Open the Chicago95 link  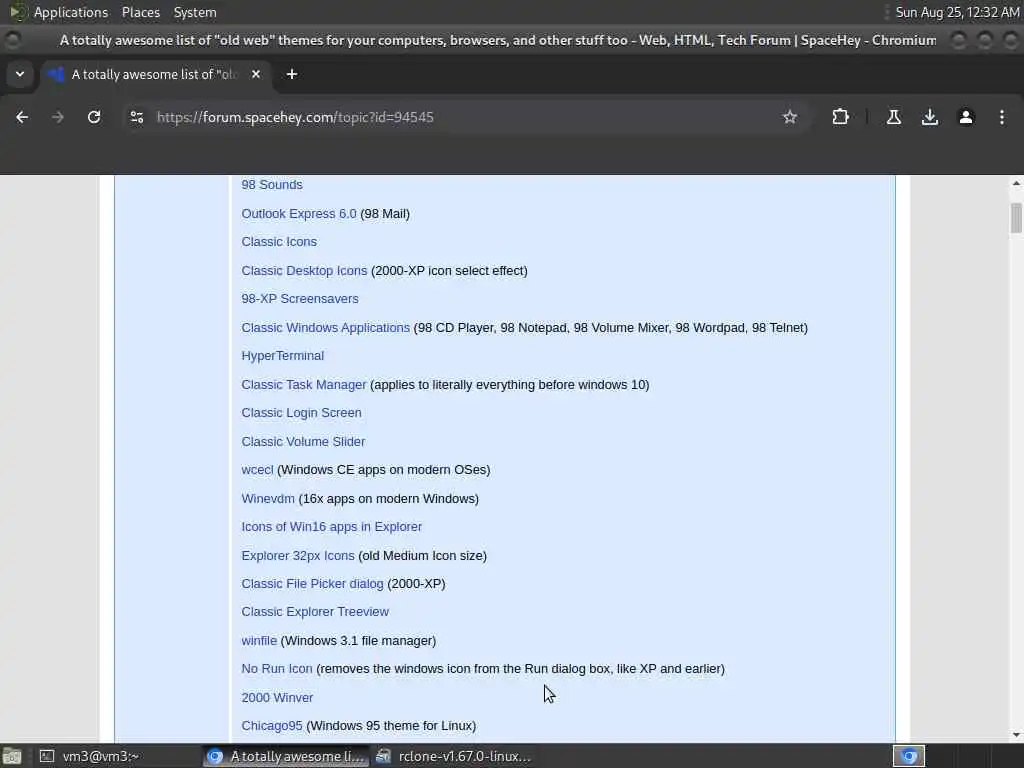click(x=272, y=726)
